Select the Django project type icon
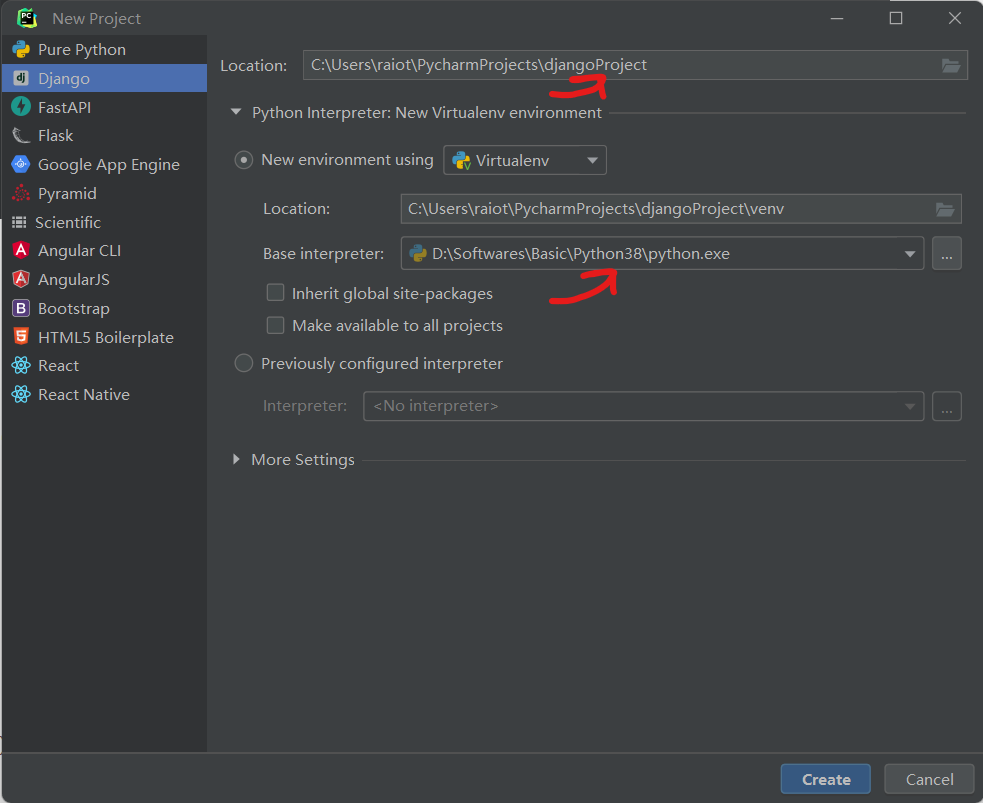983x803 pixels. (21, 78)
